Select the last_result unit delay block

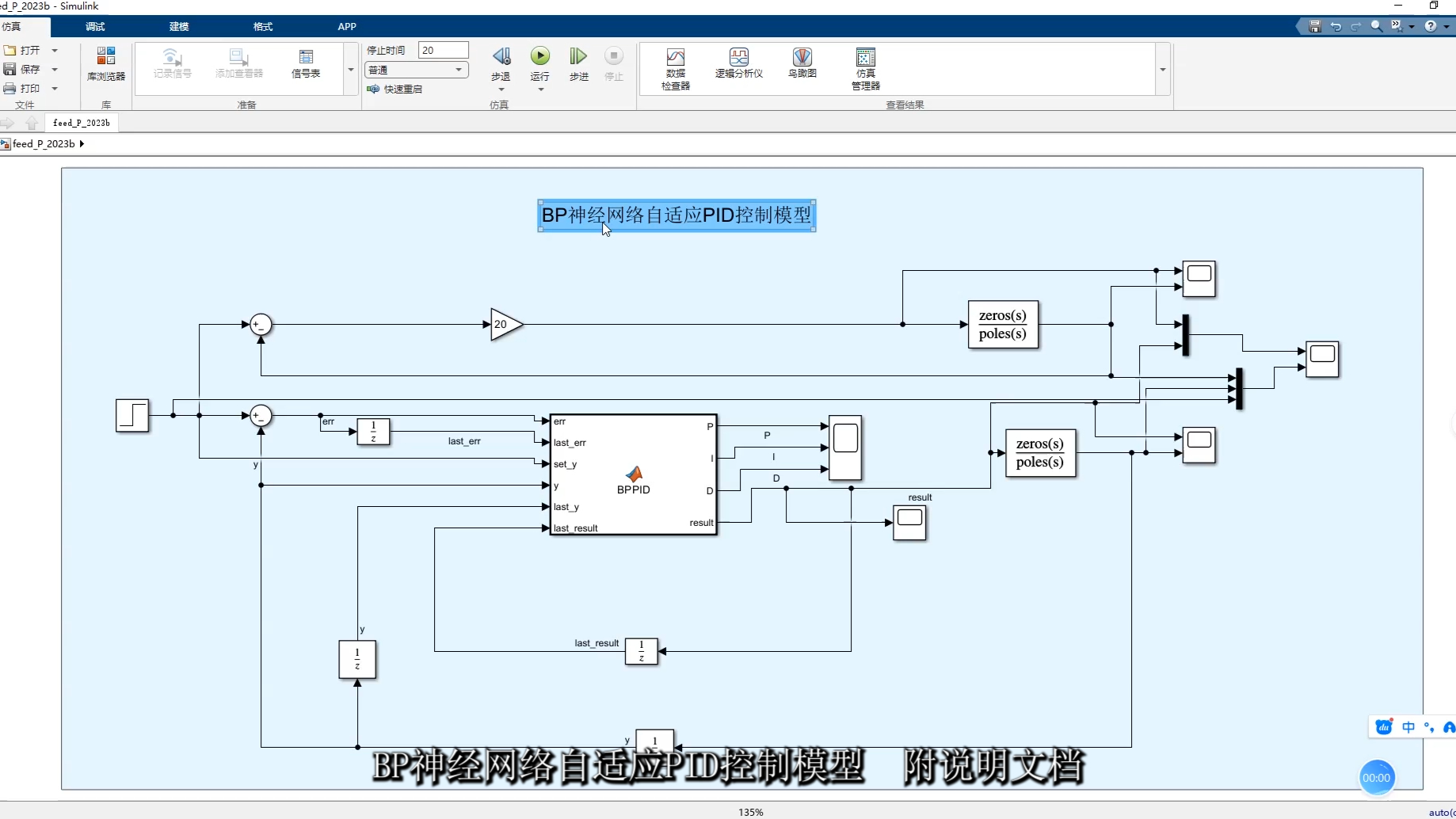point(641,651)
